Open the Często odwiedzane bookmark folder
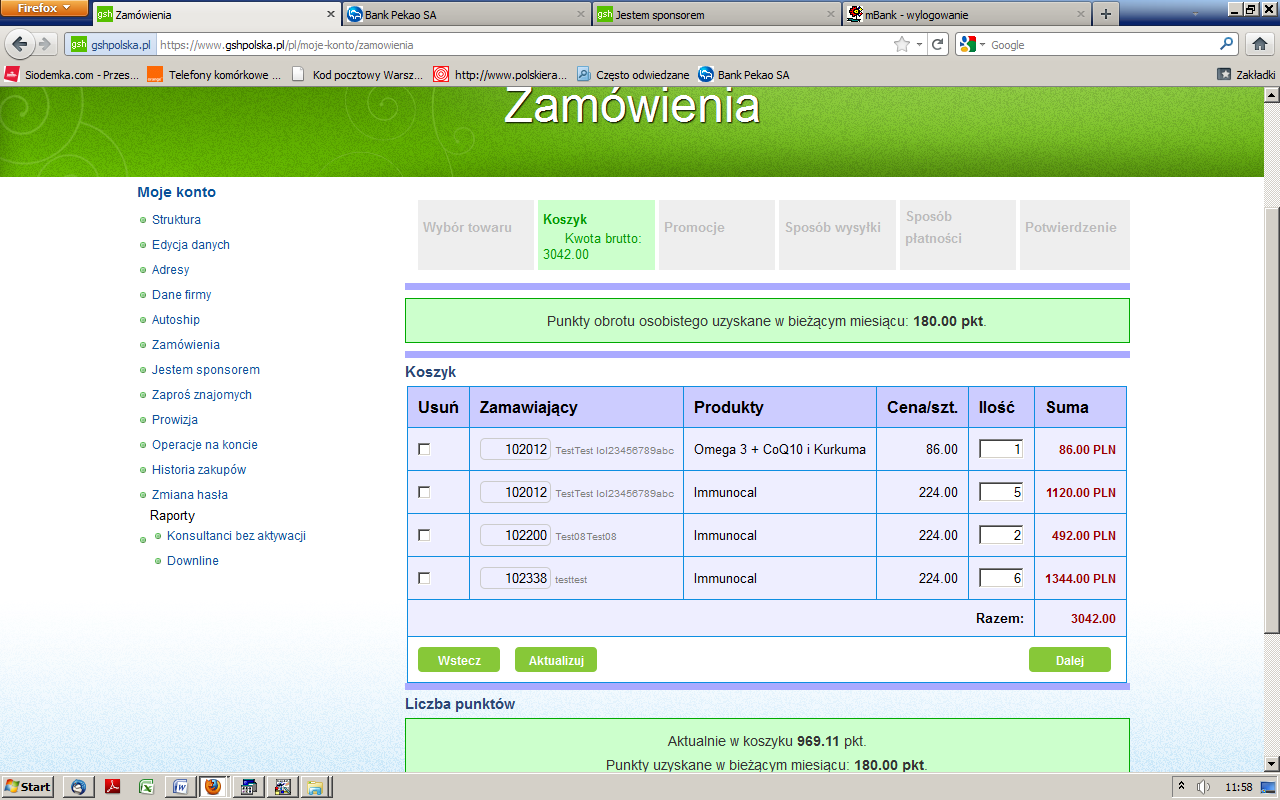1280x800 pixels. (x=633, y=74)
